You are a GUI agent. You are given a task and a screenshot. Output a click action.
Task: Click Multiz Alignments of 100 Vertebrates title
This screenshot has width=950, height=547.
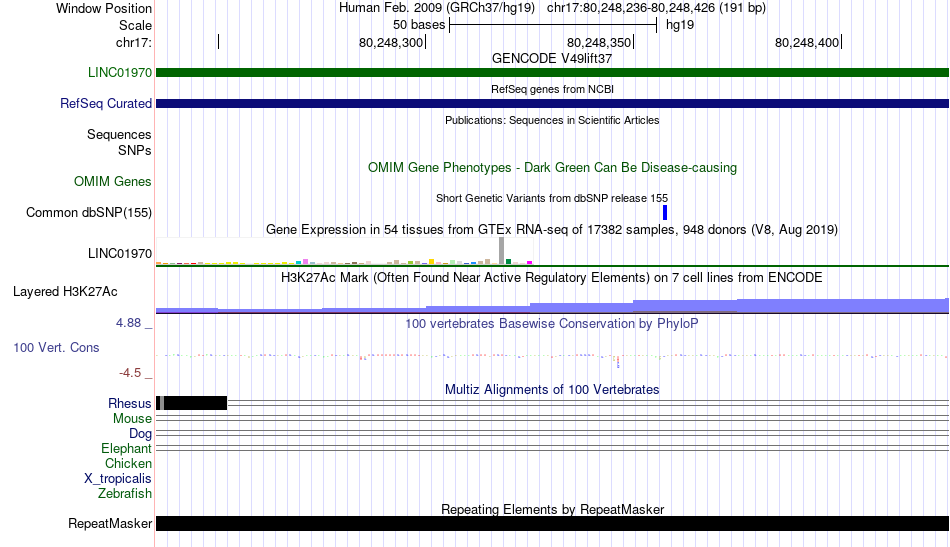point(552,390)
